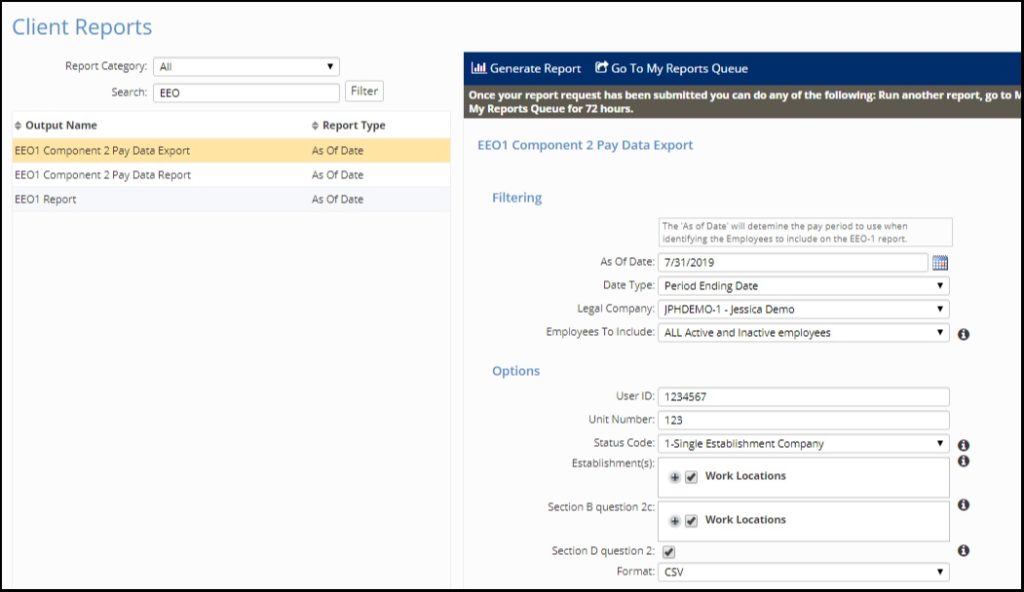This screenshot has width=1024, height=592.
Task: Click Generate Report
Action: [526, 68]
